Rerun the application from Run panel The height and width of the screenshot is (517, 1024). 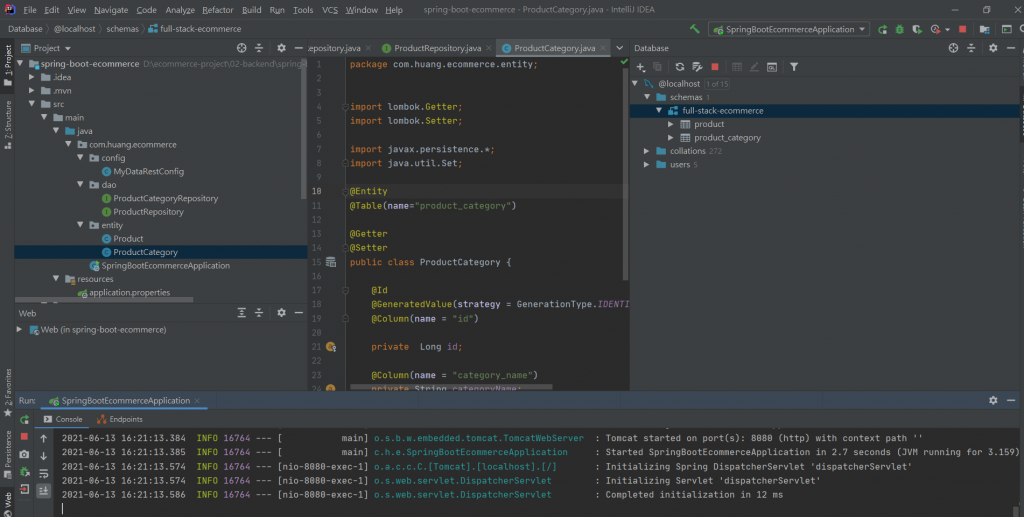tap(24, 419)
